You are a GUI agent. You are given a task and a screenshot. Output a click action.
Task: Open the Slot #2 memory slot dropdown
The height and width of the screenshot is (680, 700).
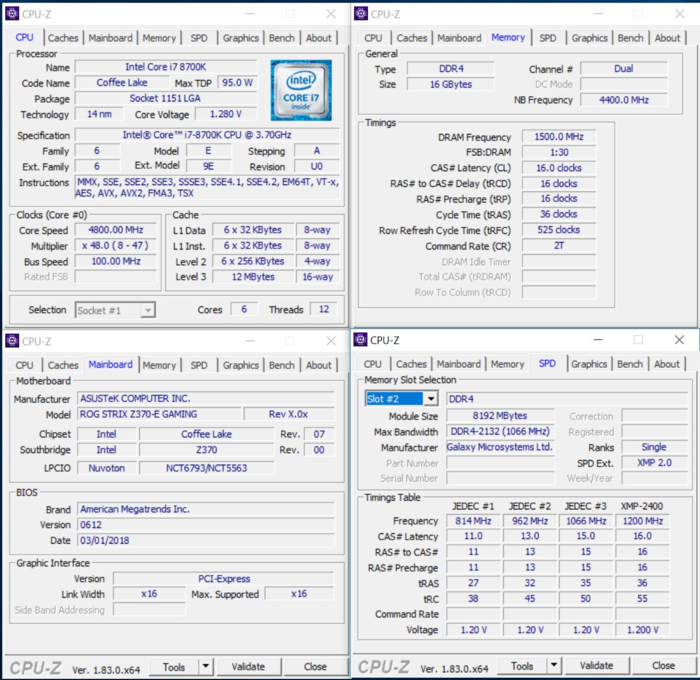pos(430,399)
